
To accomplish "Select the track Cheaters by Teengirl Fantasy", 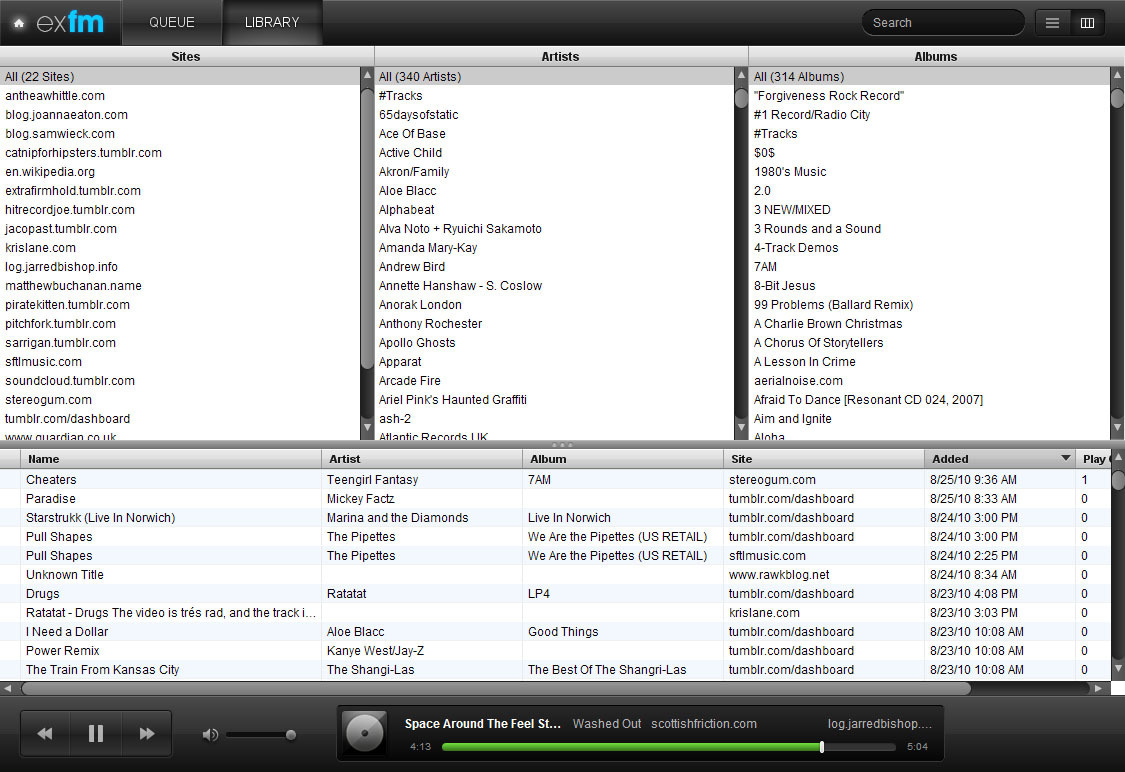I will pos(52,480).
